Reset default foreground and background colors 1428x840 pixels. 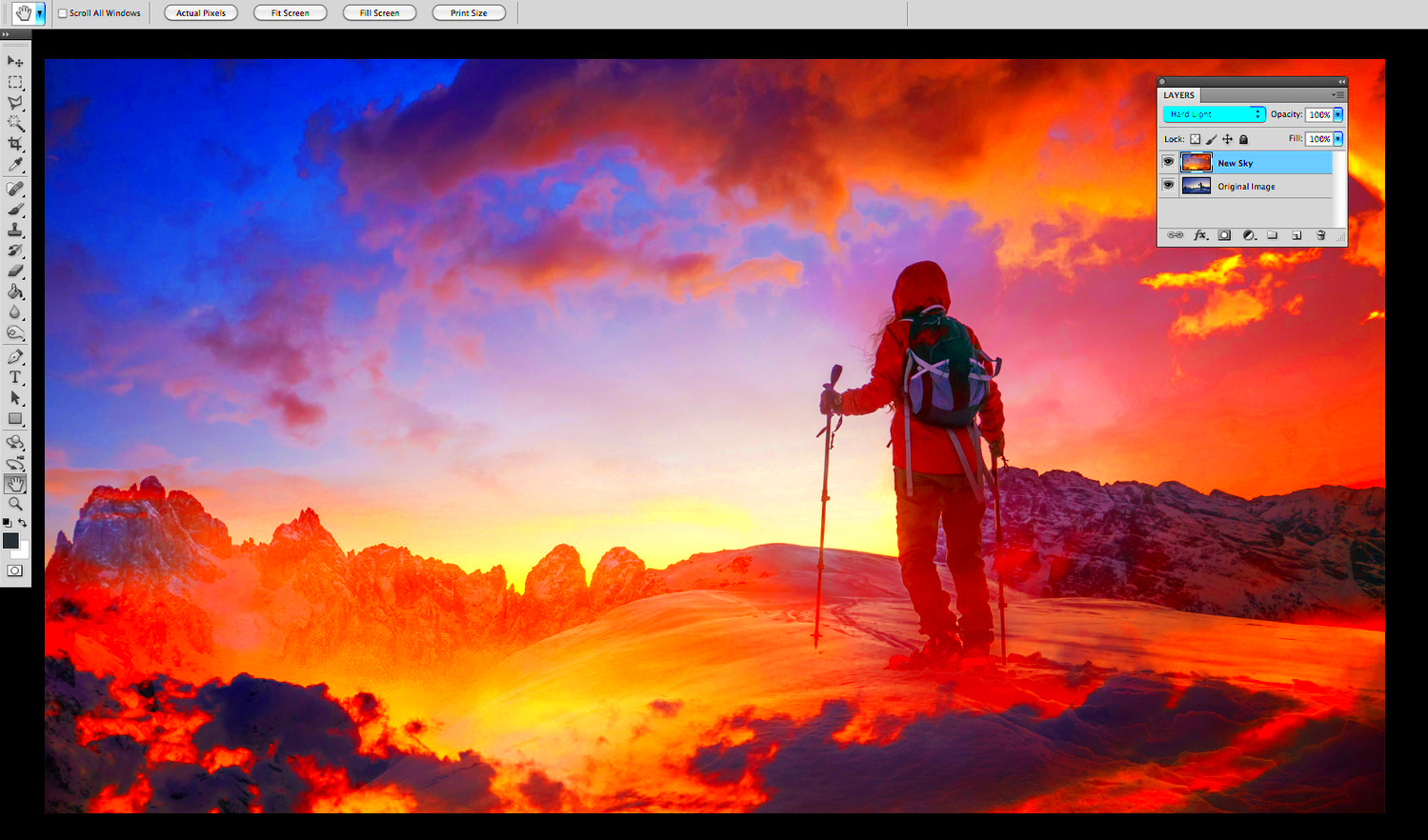[8, 523]
